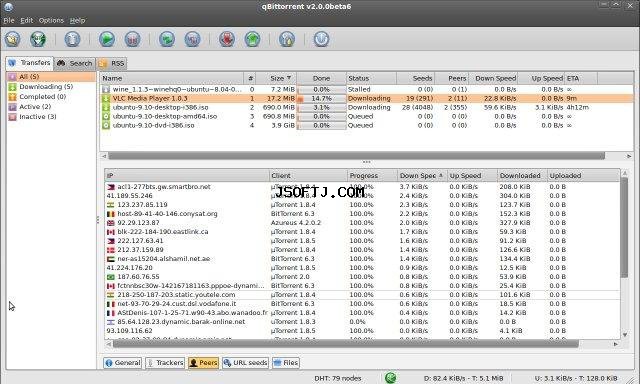Image resolution: width=640 pixels, height=384 pixels.
Task: Pause the selected torrent using toolbar pause icon
Action: coord(132,39)
